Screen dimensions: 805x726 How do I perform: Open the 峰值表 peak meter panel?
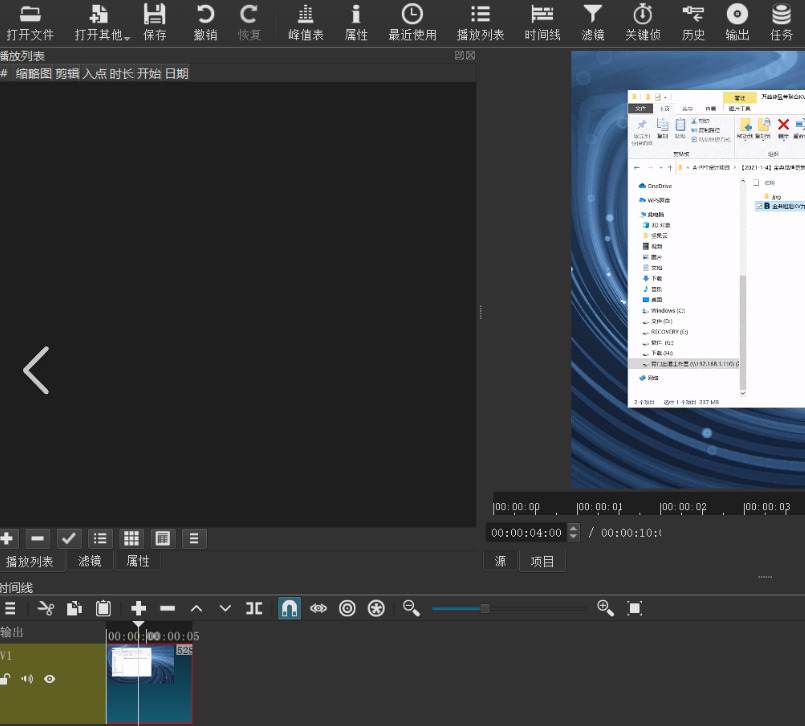pos(305,23)
